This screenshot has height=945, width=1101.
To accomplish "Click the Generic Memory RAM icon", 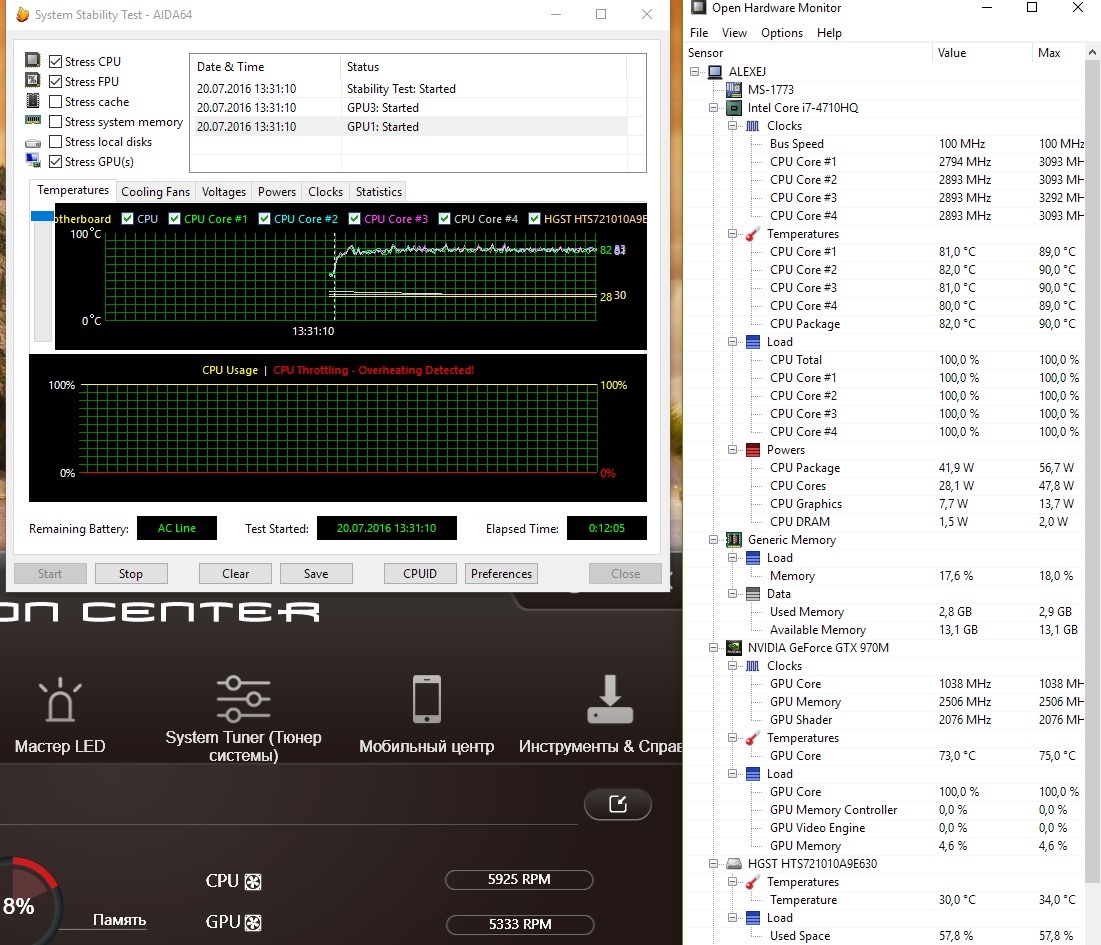I will click(x=734, y=539).
